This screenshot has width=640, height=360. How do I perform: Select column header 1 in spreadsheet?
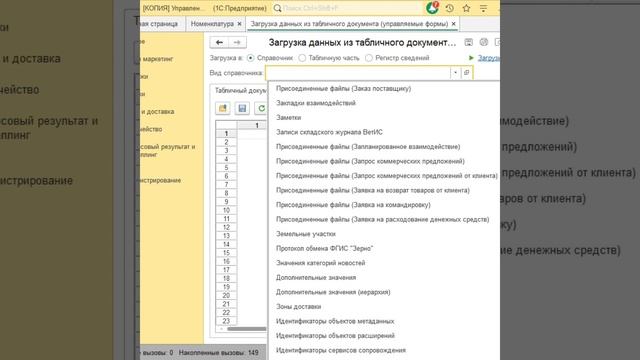[x=257, y=125]
